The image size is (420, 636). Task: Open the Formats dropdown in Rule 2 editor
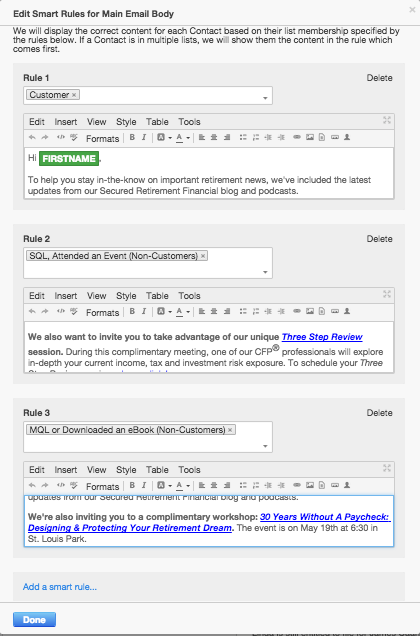[102, 312]
